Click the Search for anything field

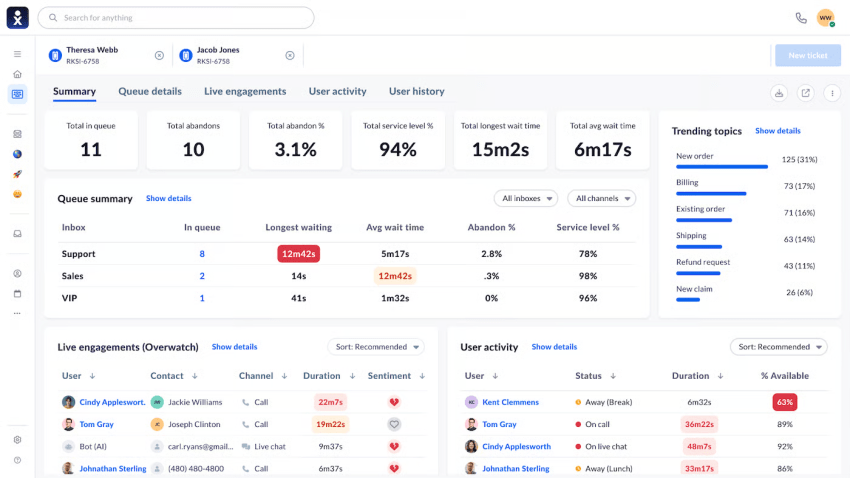[x=176, y=18]
